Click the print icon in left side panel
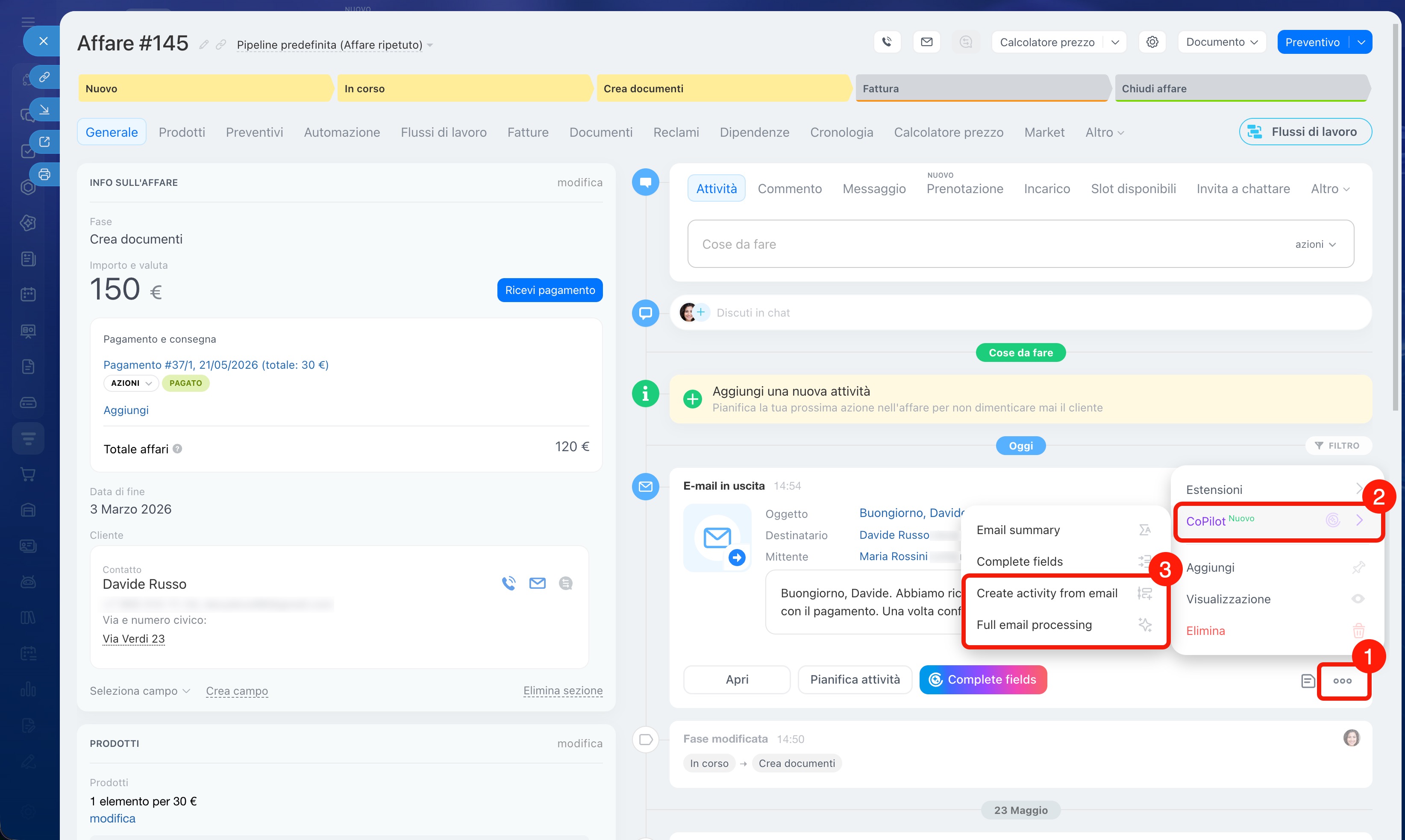1405x840 pixels. pos(44,174)
